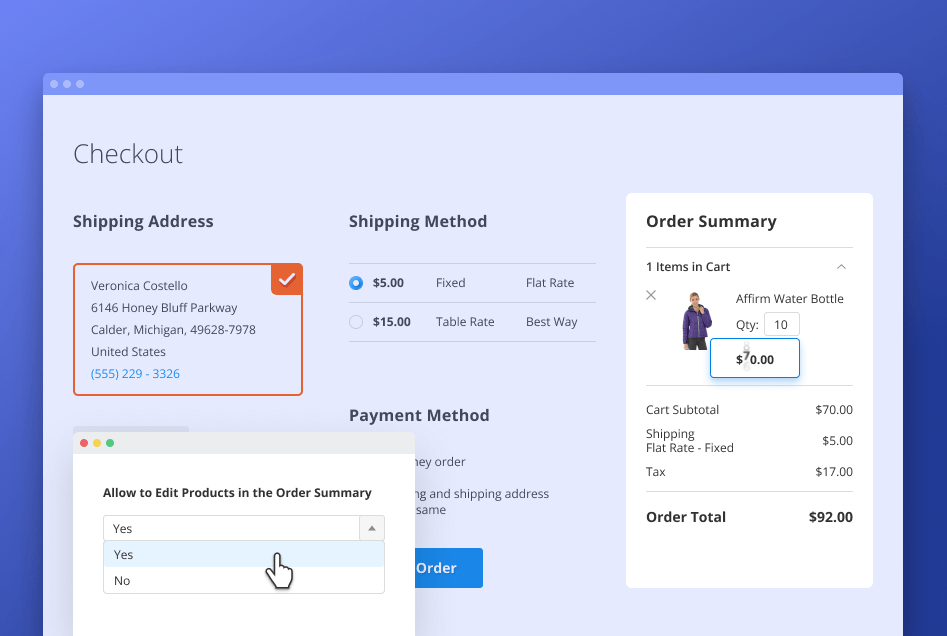
Task: Dismiss the popup via the red dot
Action: [x=83, y=441]
